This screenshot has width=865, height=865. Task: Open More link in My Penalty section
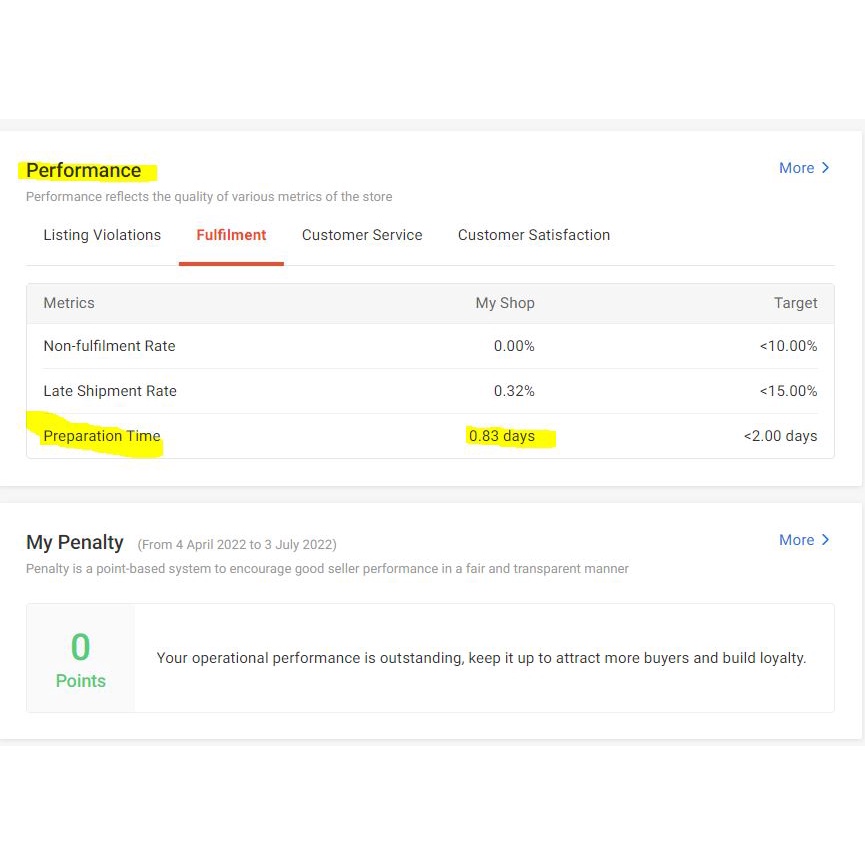(797, 540)
